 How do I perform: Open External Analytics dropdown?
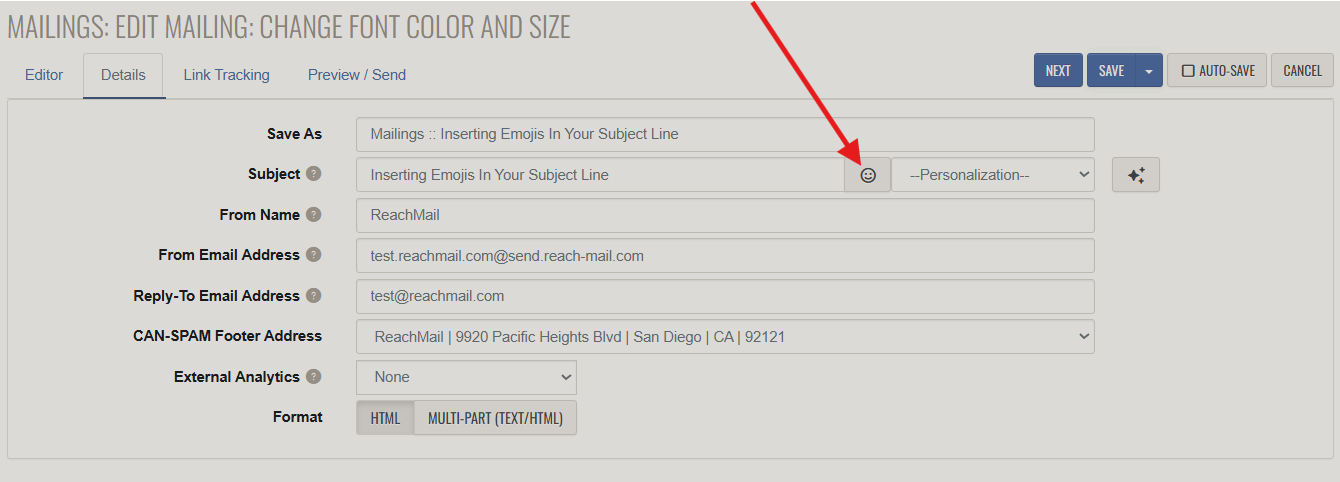(x=466, y=377)
